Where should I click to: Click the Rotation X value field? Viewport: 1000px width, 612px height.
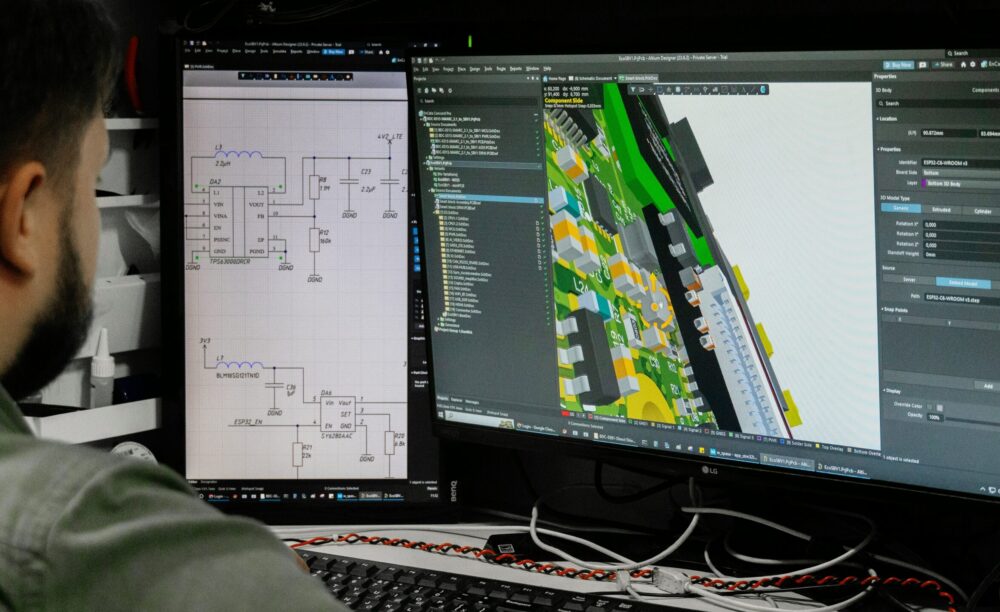962,225
